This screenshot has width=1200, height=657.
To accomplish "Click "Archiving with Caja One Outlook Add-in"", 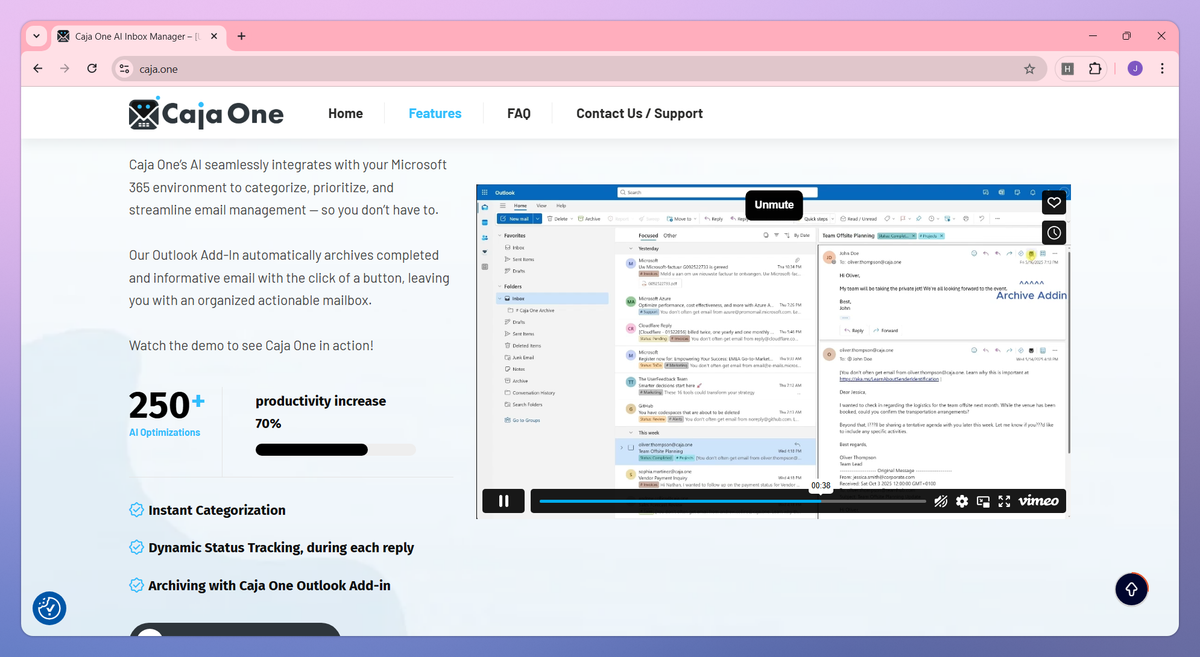I will (270, 586).
